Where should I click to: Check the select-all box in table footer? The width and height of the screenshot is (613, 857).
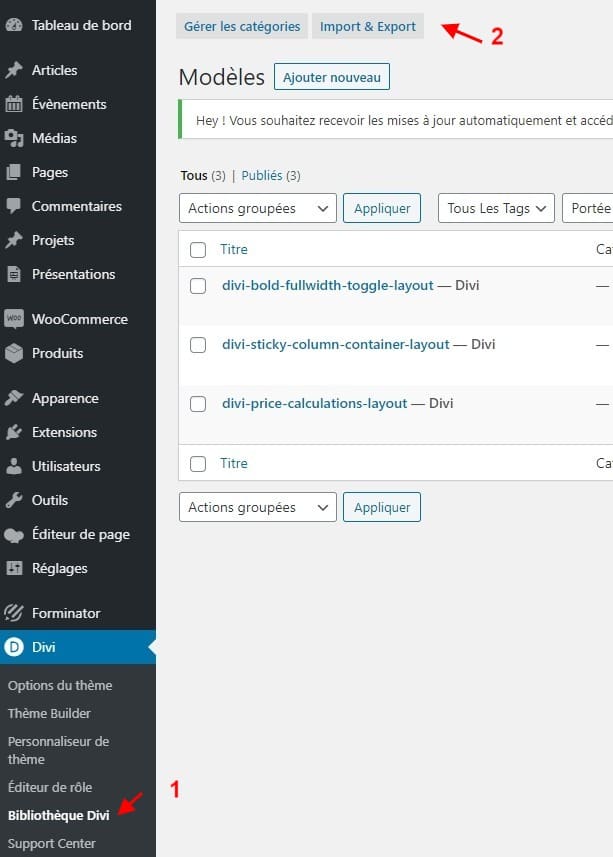tap(198, 463)
